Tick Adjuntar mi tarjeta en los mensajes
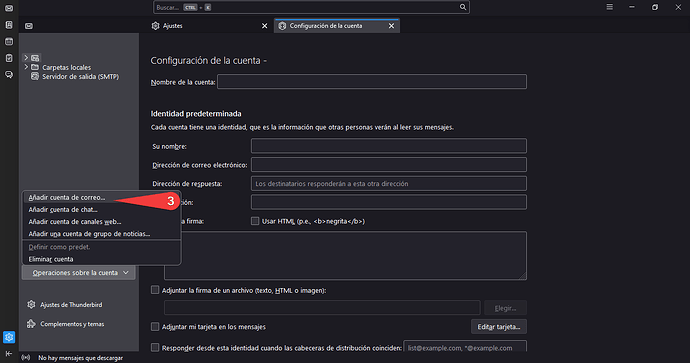Screen dimensions: 690x363 coord(155,326)
